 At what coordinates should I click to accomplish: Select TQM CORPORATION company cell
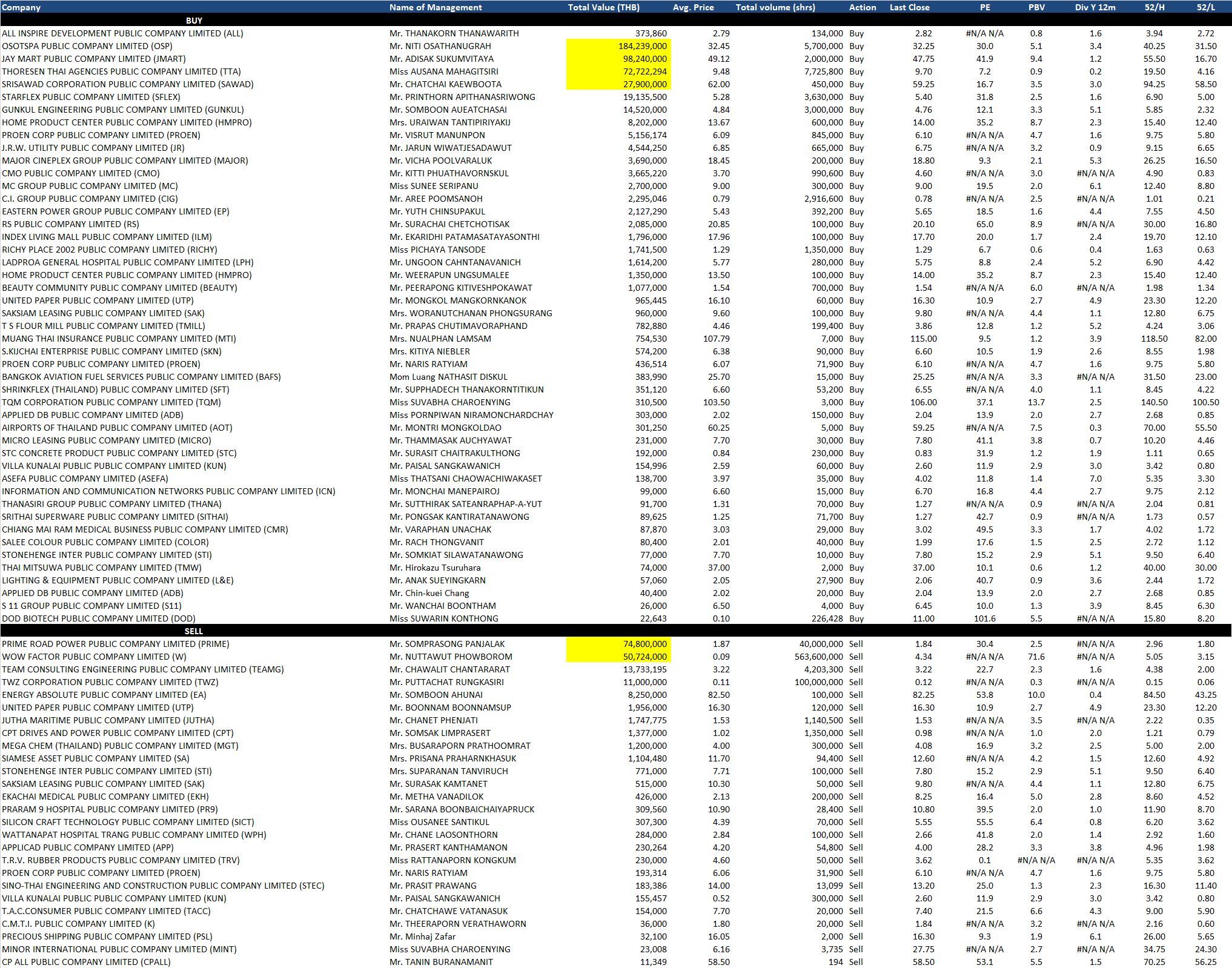tap(111, 402)
